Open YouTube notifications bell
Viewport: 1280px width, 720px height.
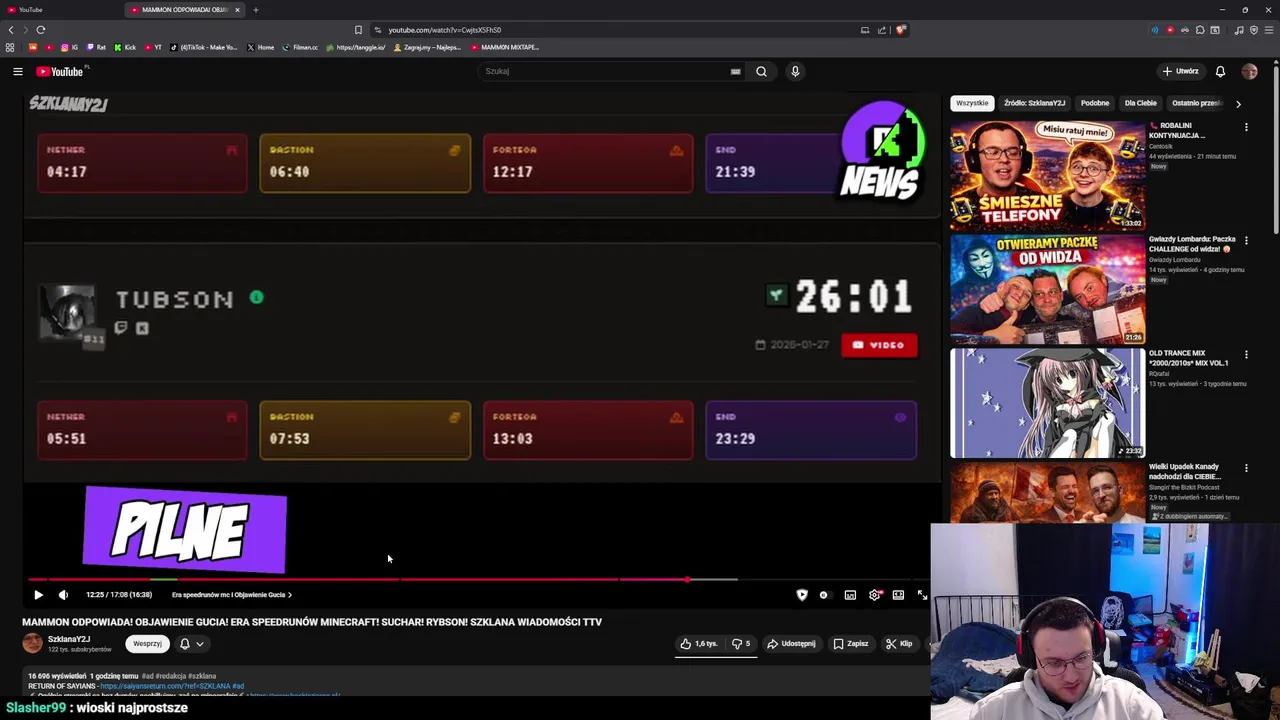tap(1220, 71)
